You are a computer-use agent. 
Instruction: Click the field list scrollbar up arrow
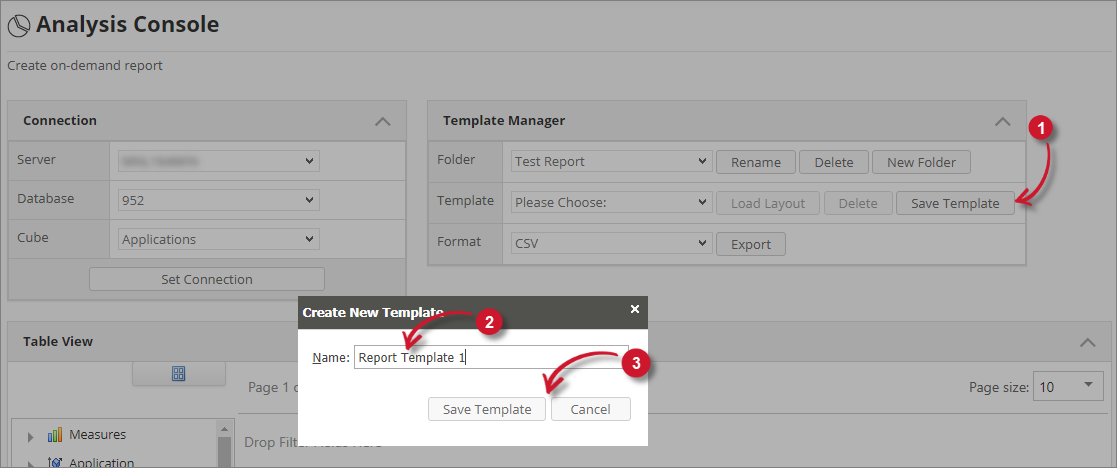pyautogui.click(x=225, y=428)
